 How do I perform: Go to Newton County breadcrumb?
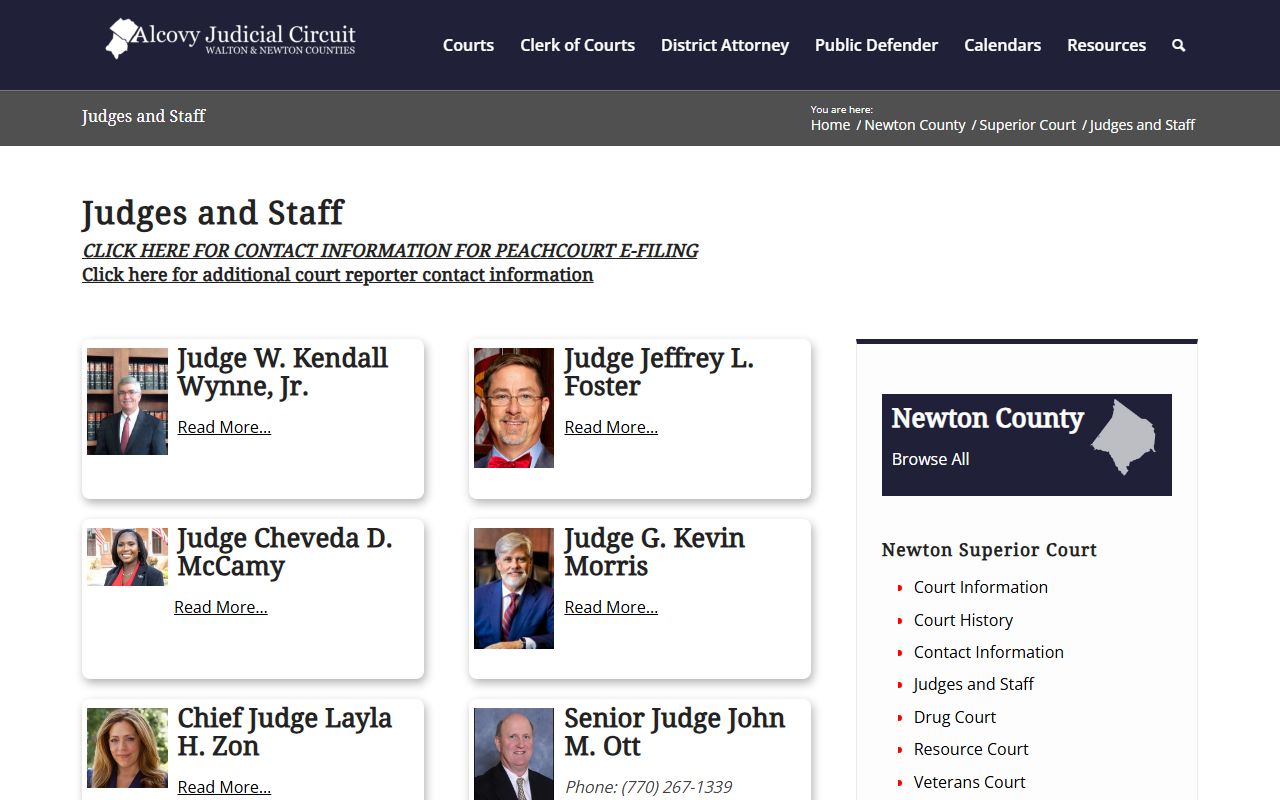[x=915, y=125]
